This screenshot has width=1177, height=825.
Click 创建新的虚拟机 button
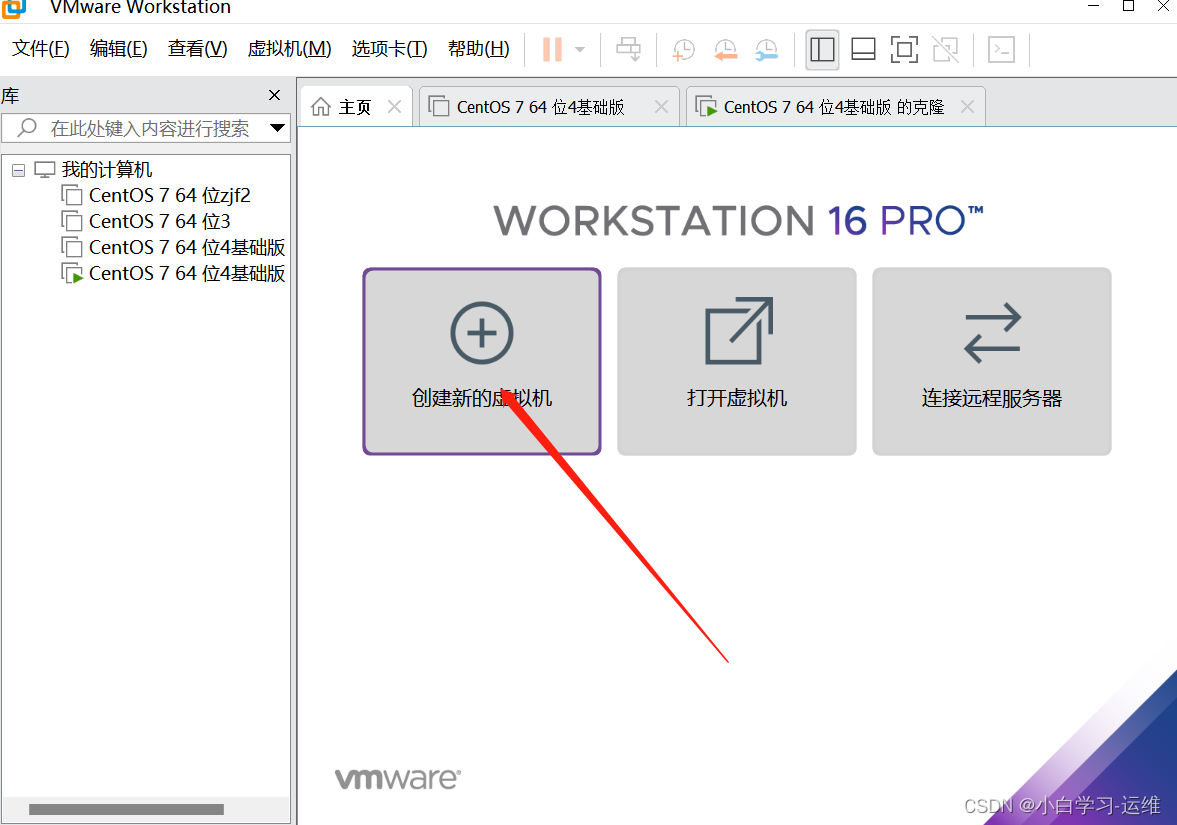click(482, 361)
